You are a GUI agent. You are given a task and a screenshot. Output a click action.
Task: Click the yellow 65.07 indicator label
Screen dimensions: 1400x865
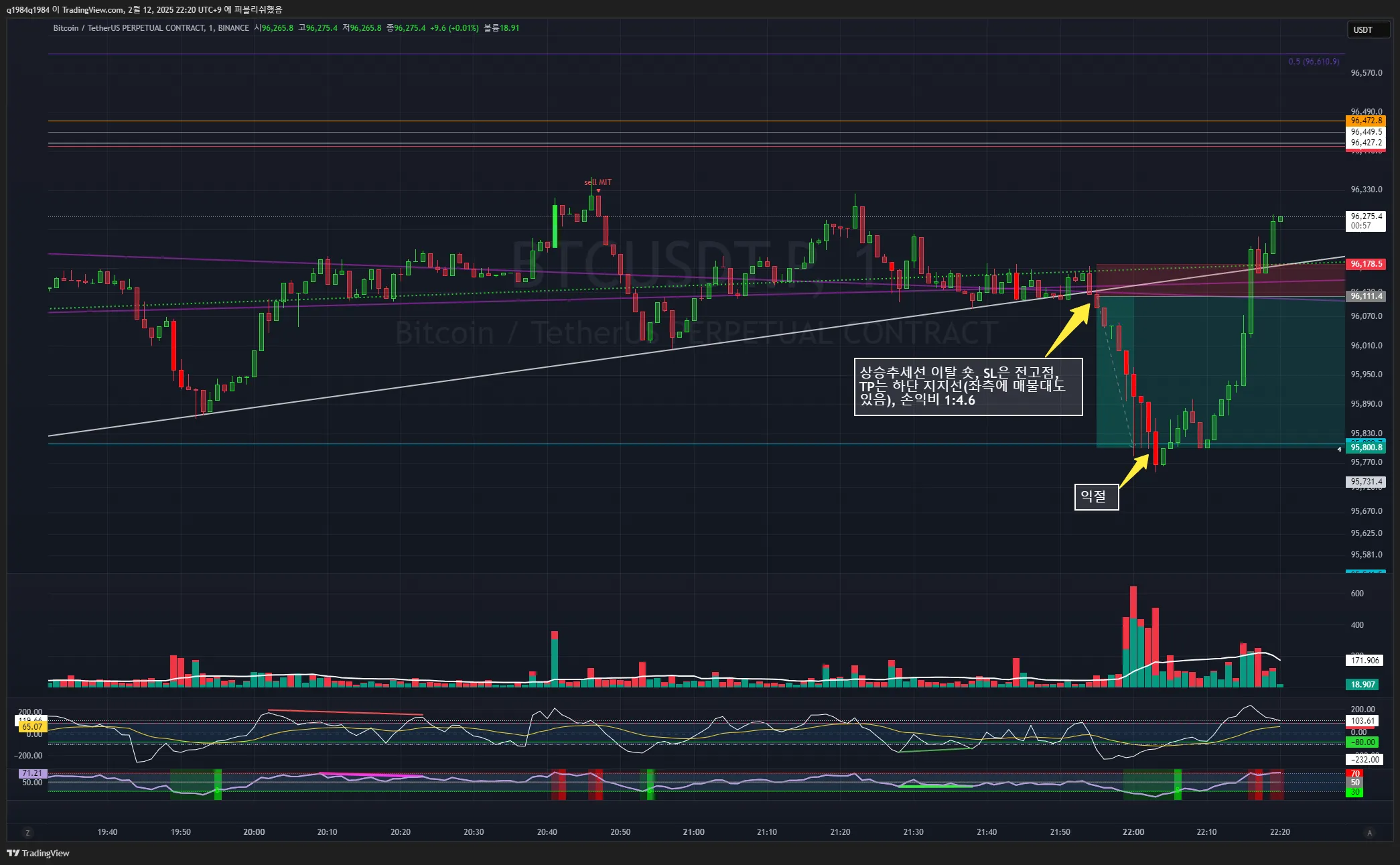point(31,727)
